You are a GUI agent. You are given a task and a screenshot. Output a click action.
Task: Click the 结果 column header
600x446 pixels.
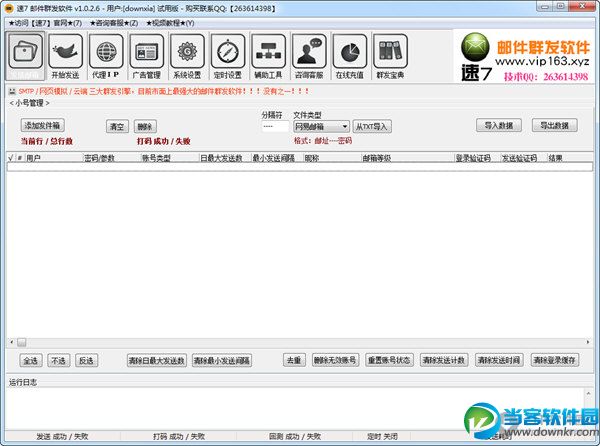click(570, 158)
